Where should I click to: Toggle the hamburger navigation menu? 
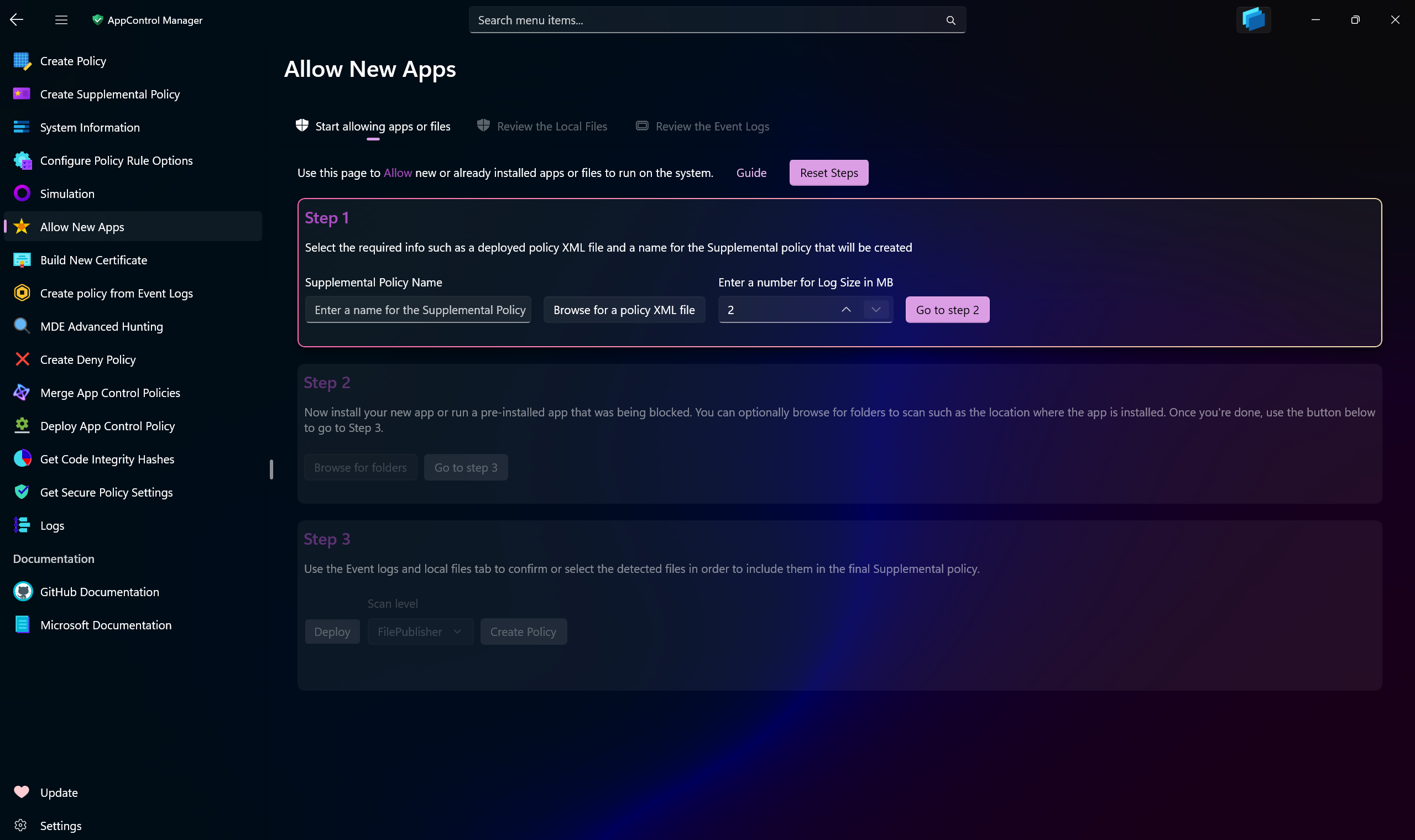click(x=61, y=20)
